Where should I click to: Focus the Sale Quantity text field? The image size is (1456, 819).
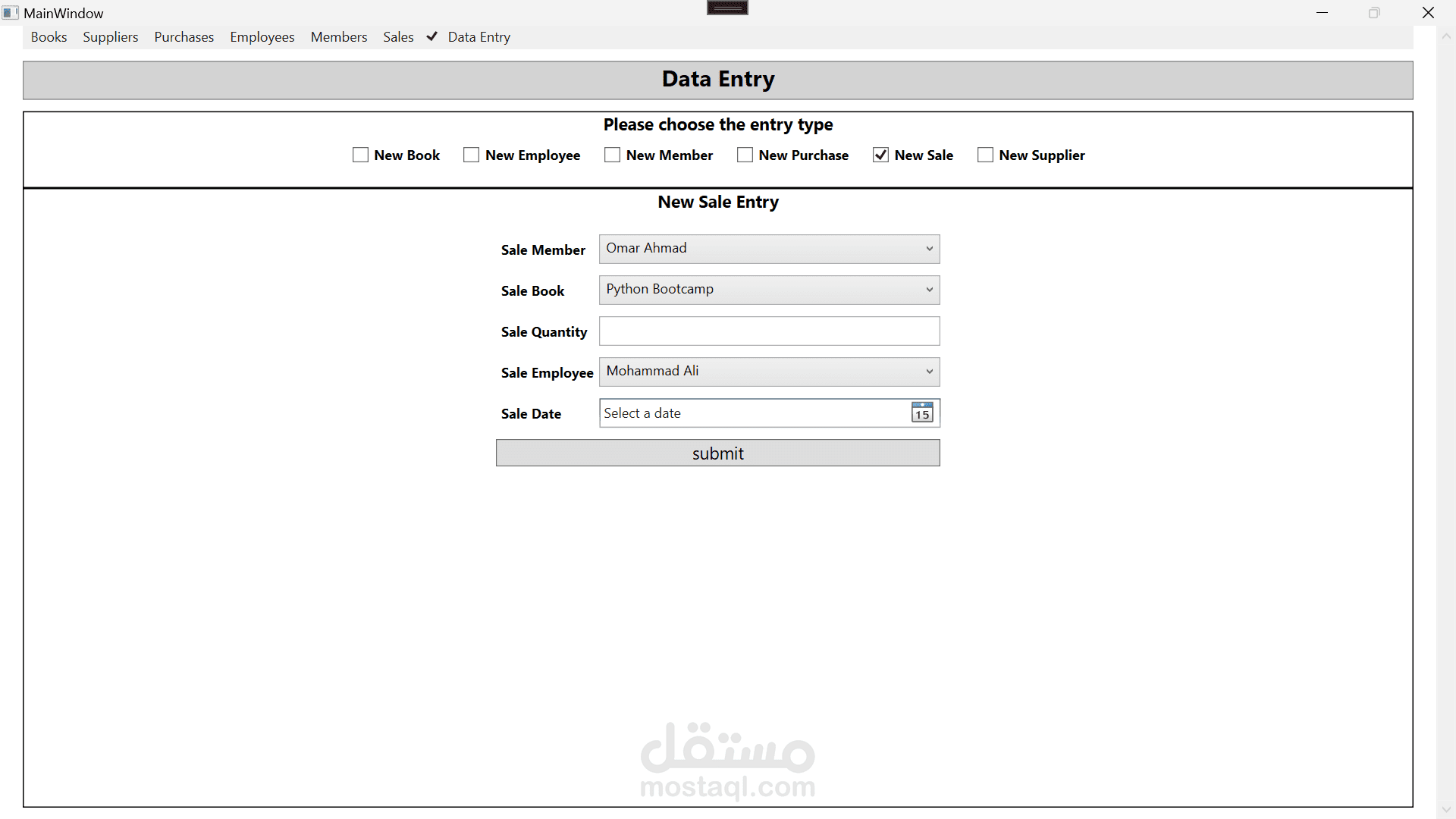769,331
